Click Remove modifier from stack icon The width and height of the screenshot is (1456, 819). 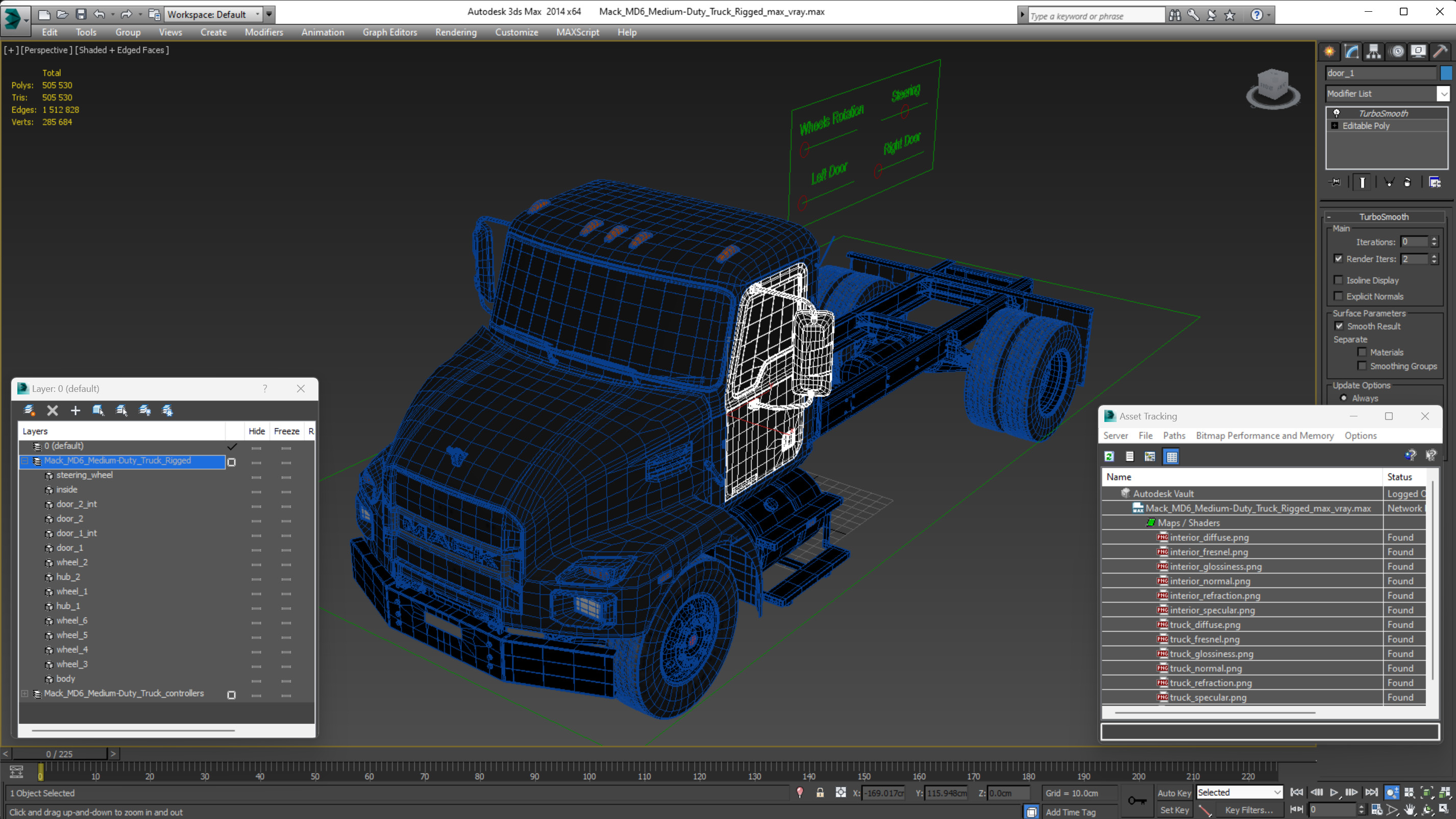[x=1408, y=182]
